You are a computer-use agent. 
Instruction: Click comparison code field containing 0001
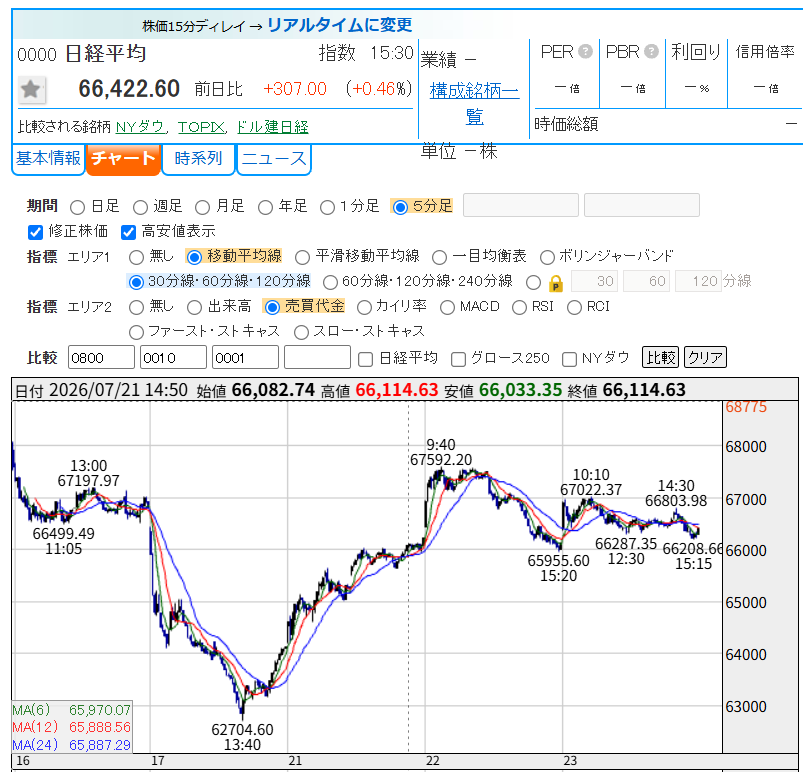point(246,357)
